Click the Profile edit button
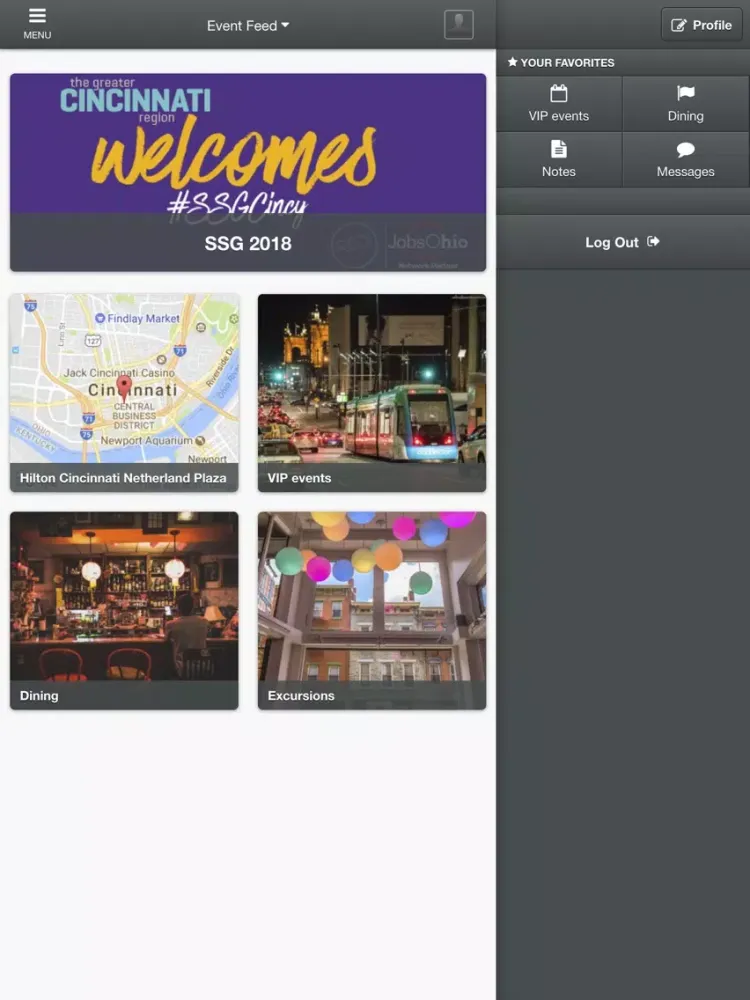The width and height of the screenshot is (750, 1000). 701,25
